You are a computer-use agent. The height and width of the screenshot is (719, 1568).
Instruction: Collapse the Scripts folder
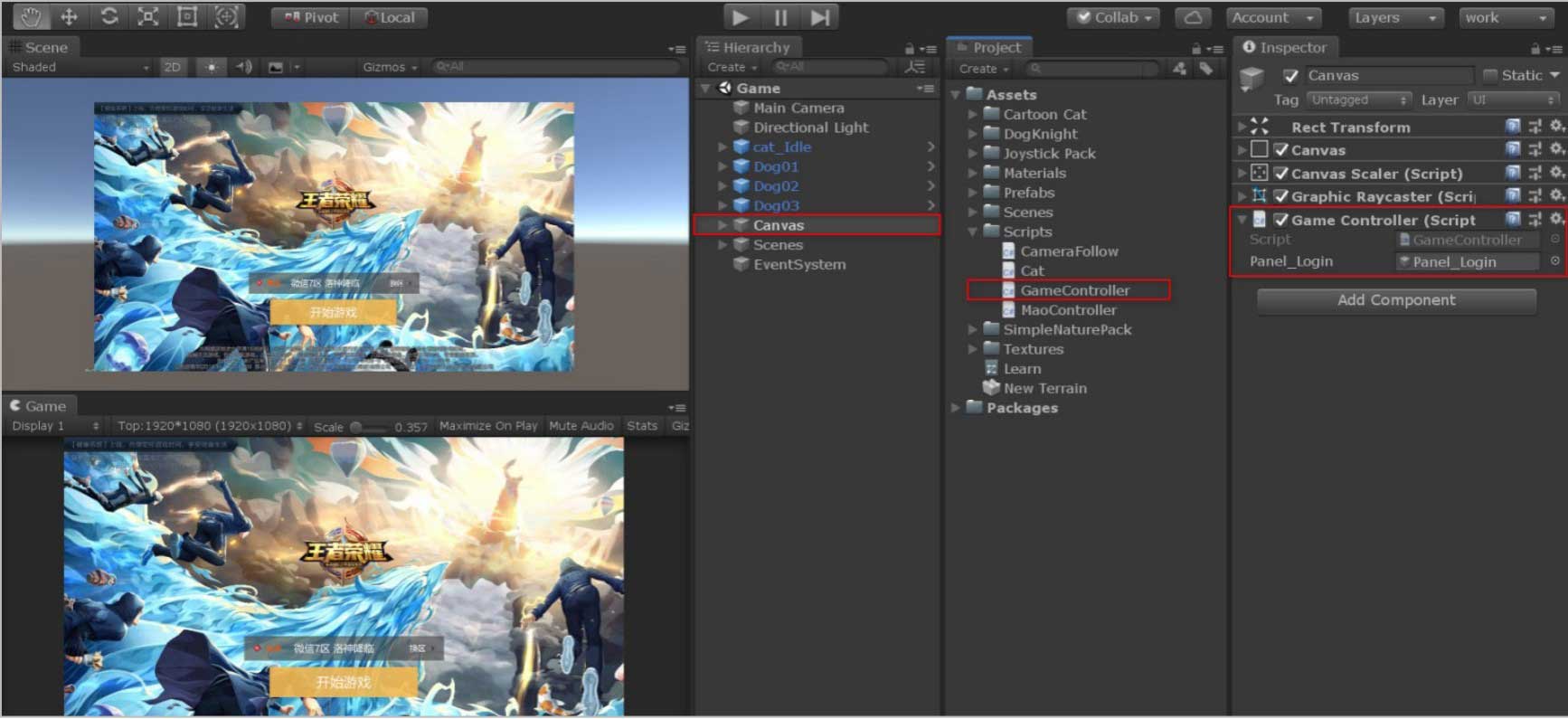click(x=973, y=232)
